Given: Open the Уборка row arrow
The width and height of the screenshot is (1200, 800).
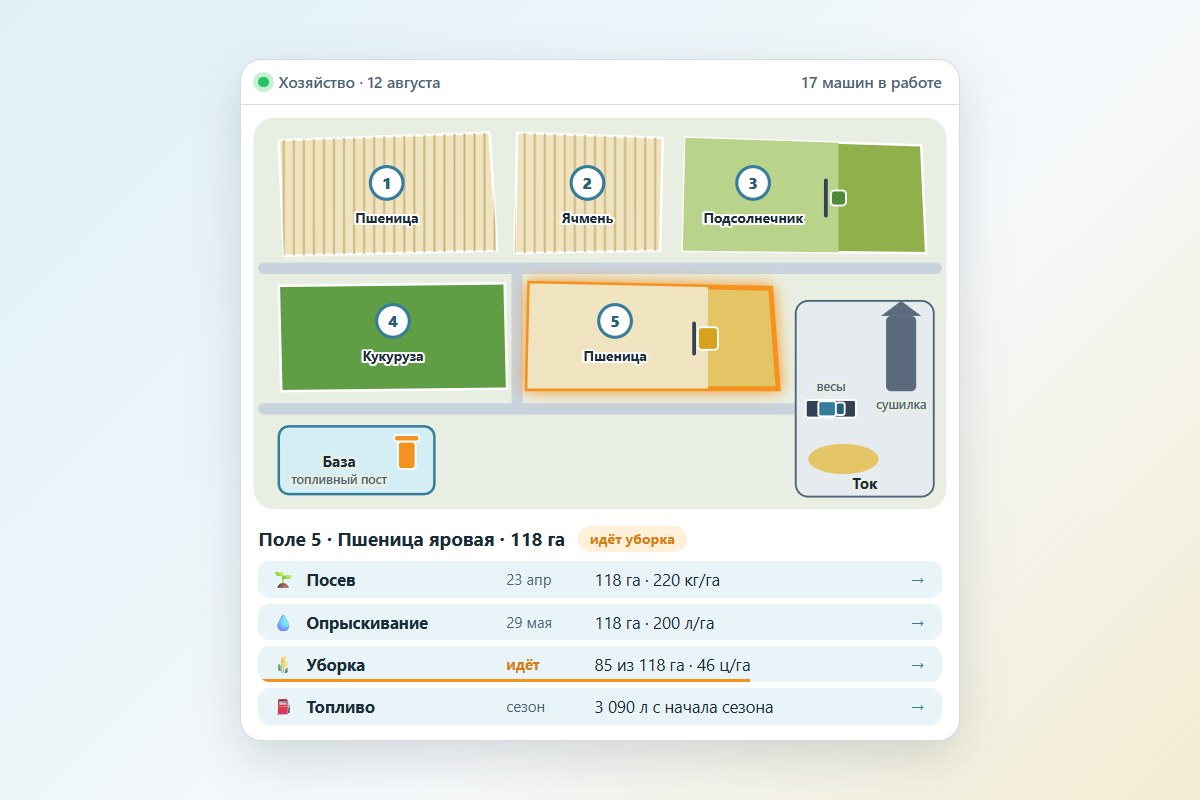Looking at the screenshot, I should pyautogui.click(x=917, y=665).
